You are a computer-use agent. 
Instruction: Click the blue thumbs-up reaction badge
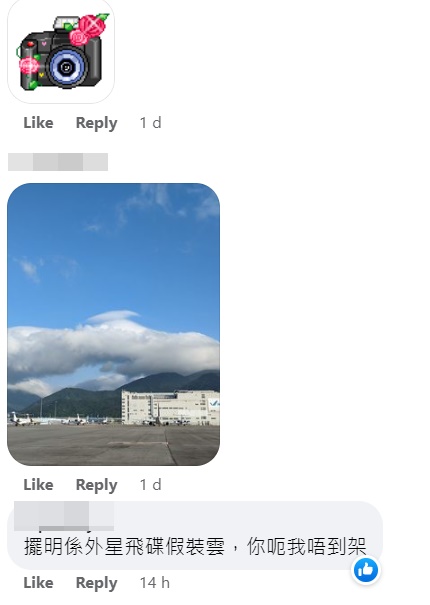click(366, 570)
